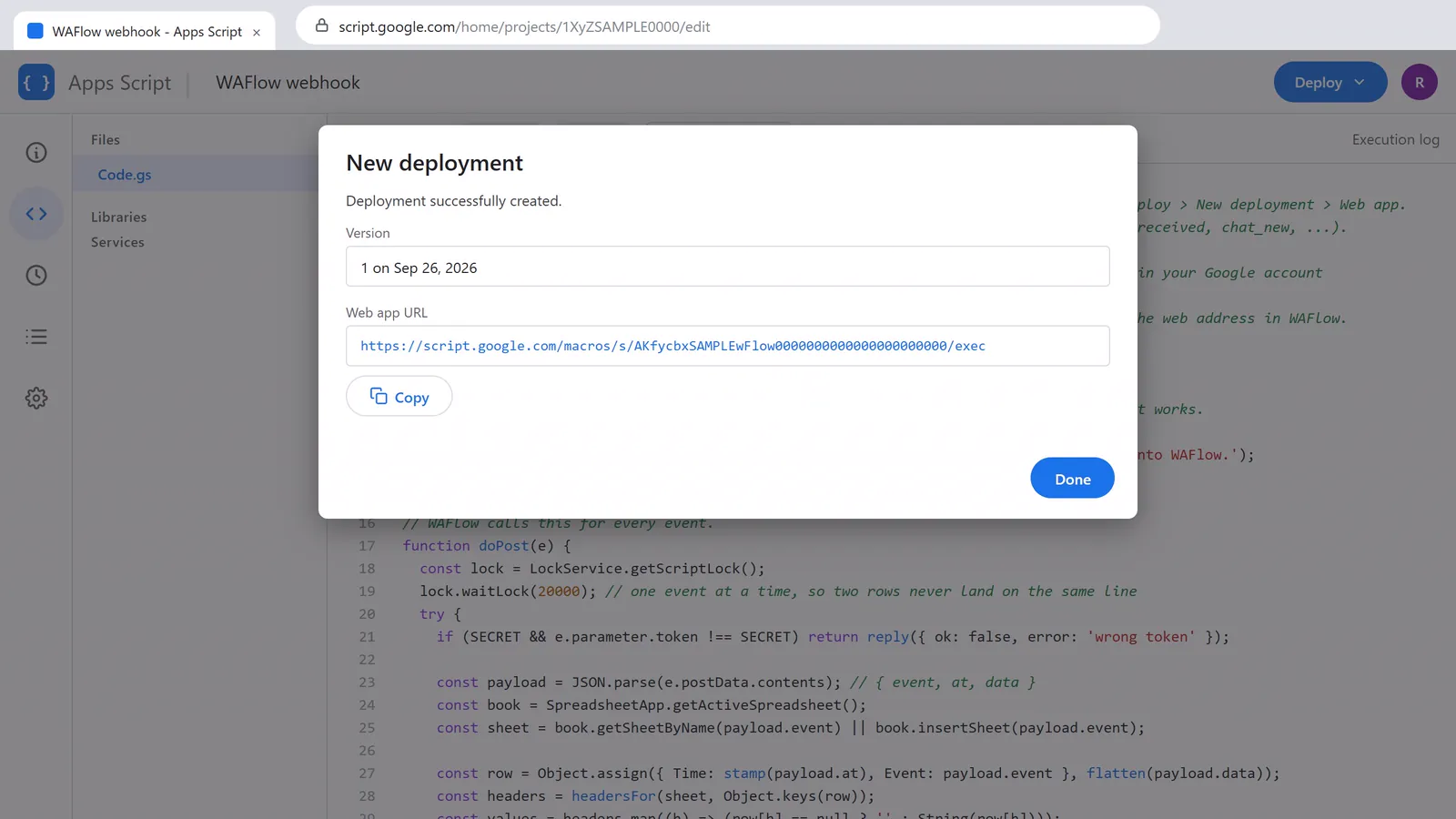This screenshot has width=1456, height=819.
Task: Open the Executions list icon in sidebar
Action: coord(36,337)
